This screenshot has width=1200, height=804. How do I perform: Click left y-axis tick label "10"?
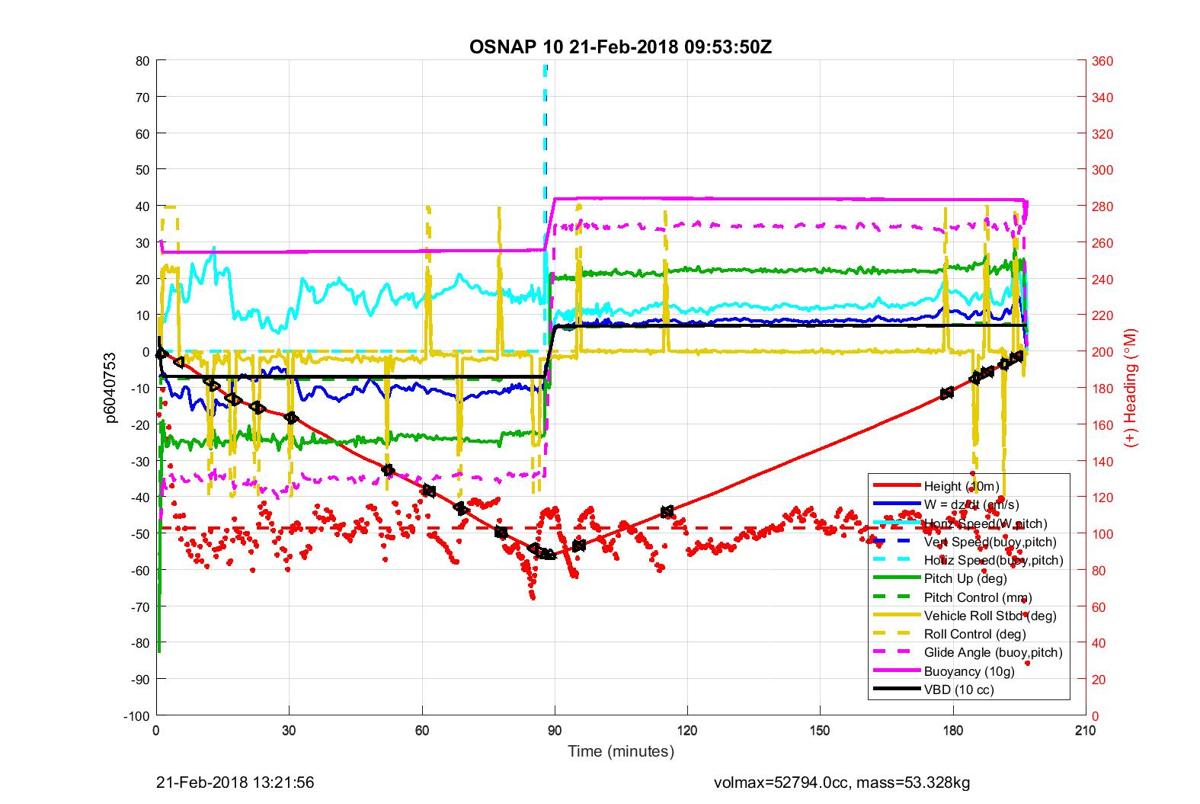[x=143, y=316]
